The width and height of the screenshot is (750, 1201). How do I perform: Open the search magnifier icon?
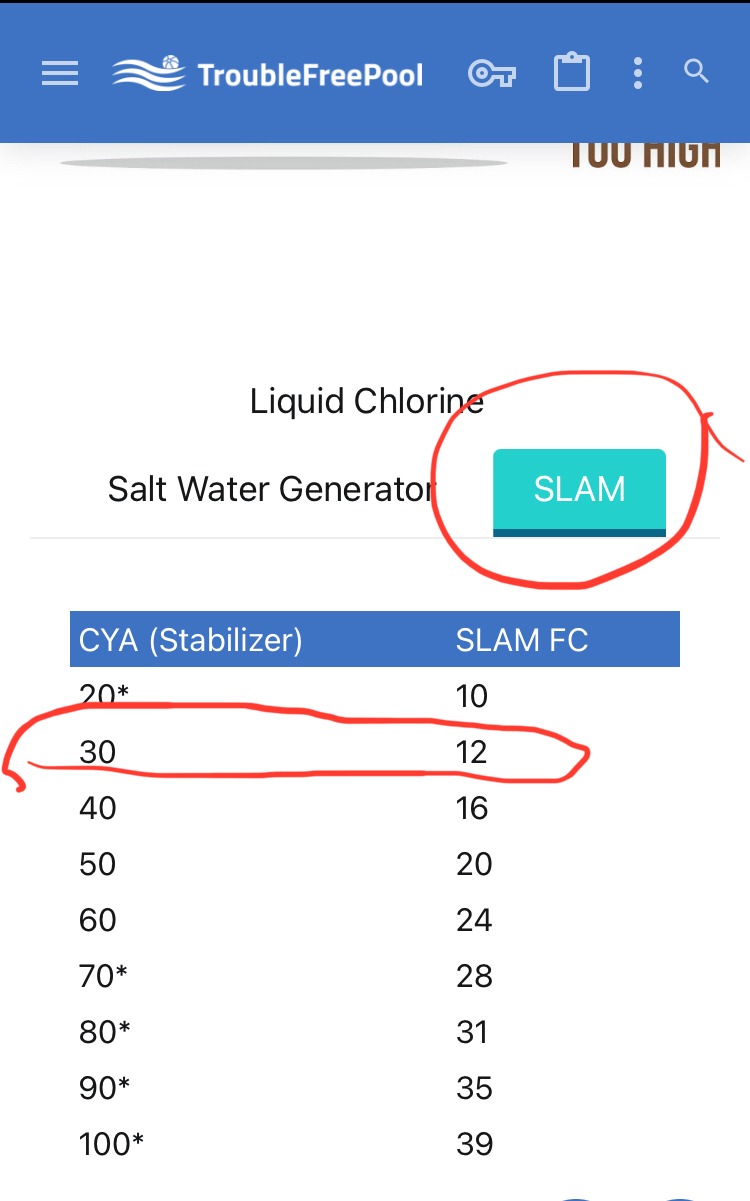(696, 72)
